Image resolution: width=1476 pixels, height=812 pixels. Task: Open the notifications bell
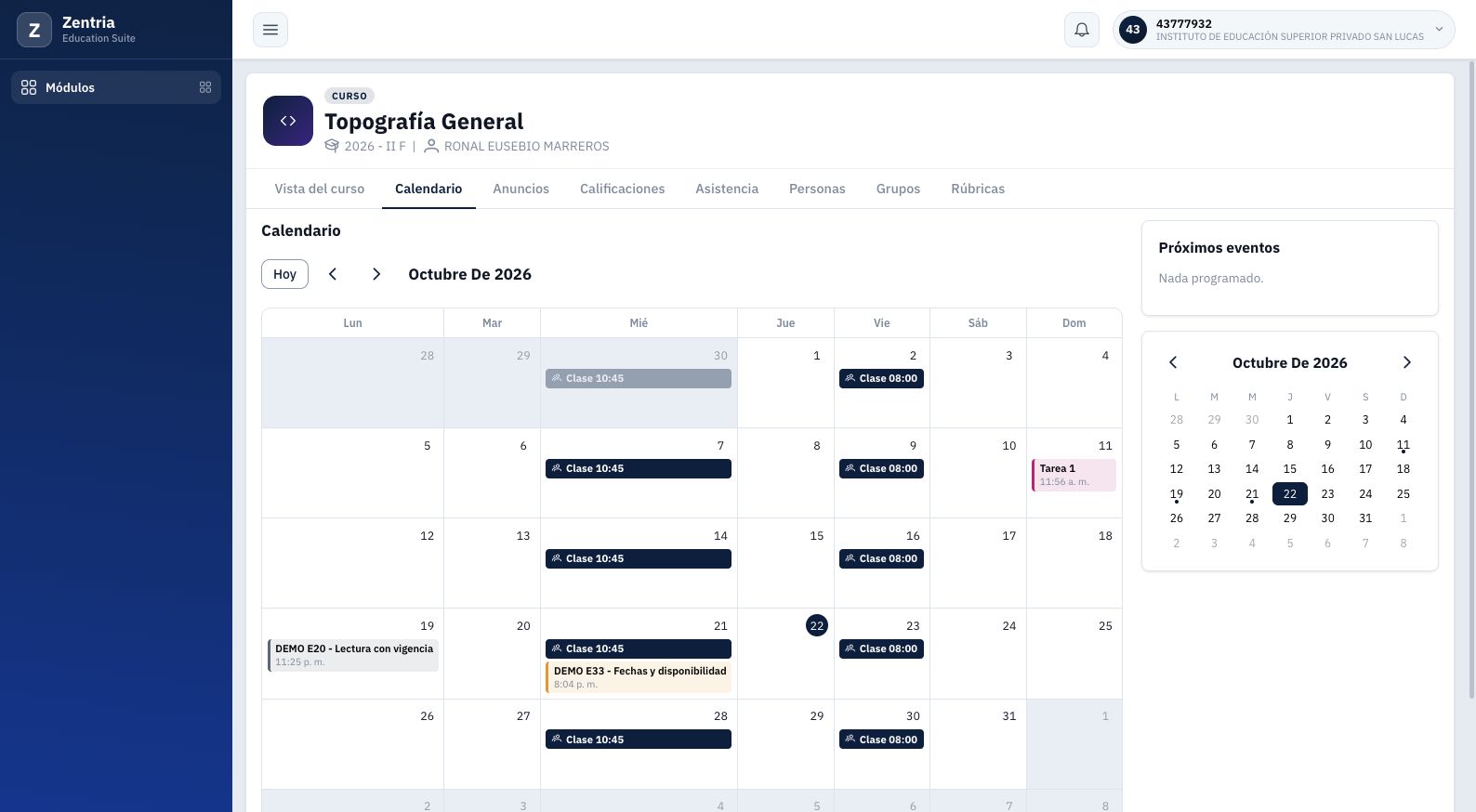(x=1082, y=30)
